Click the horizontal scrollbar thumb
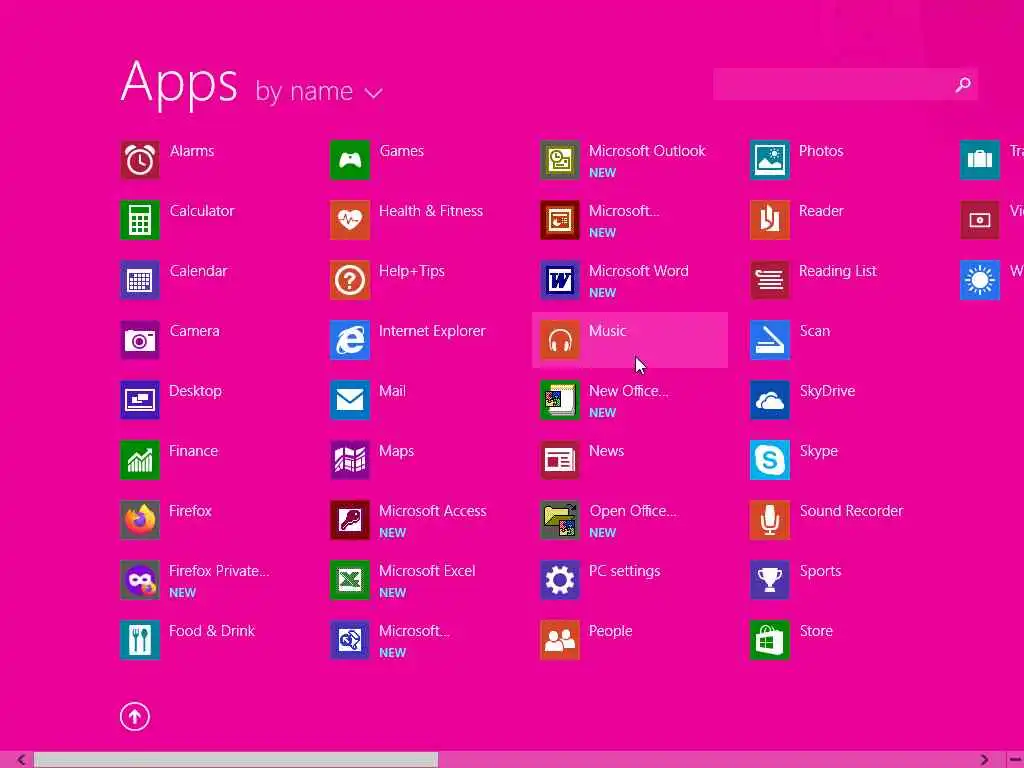Image resolution: width=1024 pixels, height=768 pixels. coord(236,760)
